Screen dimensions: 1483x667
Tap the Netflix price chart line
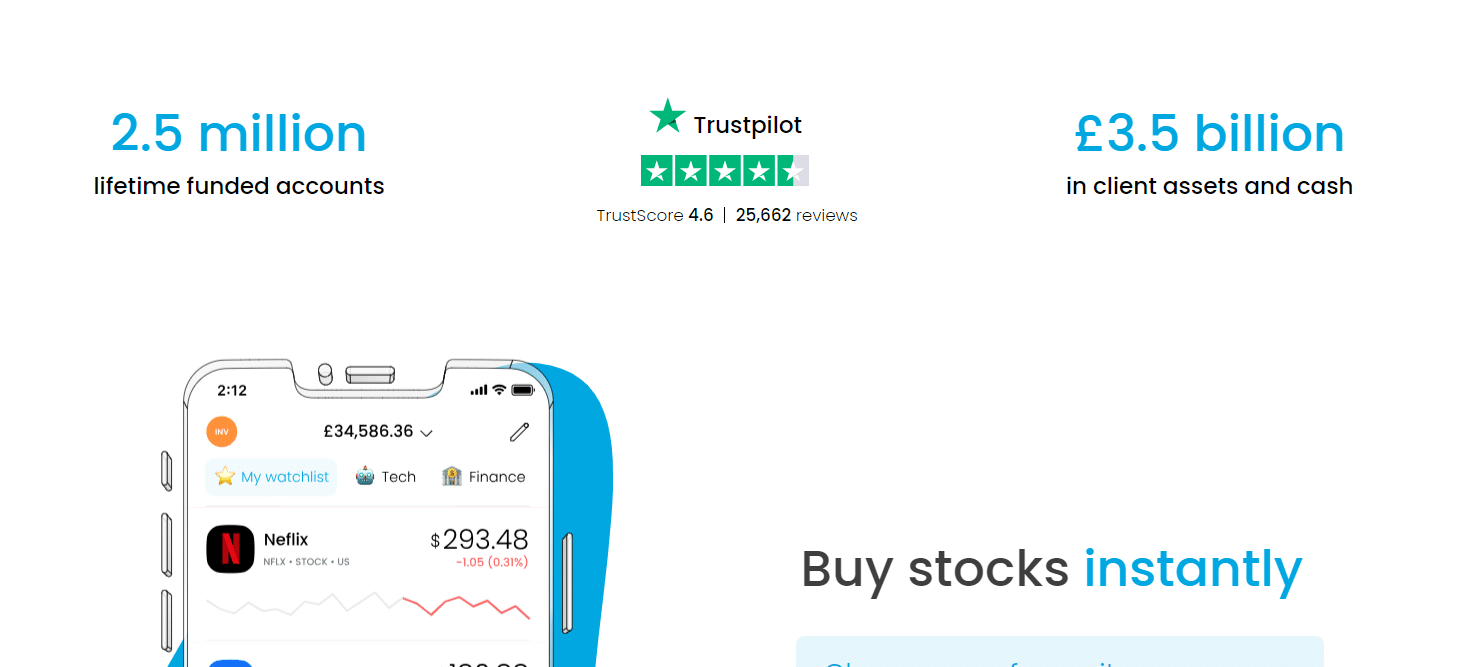(368, 604)
